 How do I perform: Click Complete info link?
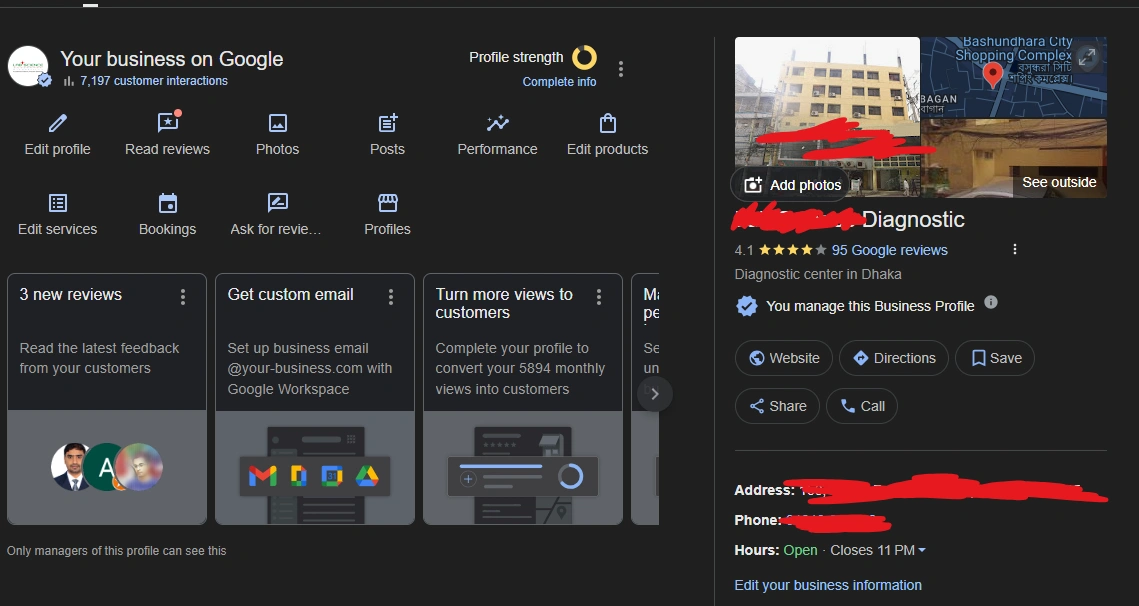tap(559, 82)
